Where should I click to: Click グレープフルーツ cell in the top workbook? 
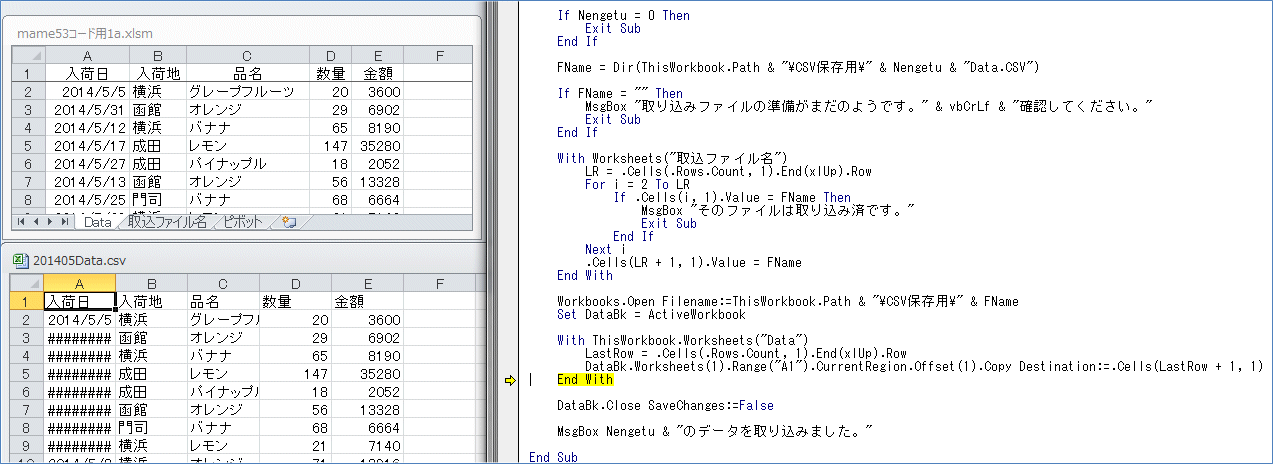pos(241,91)
